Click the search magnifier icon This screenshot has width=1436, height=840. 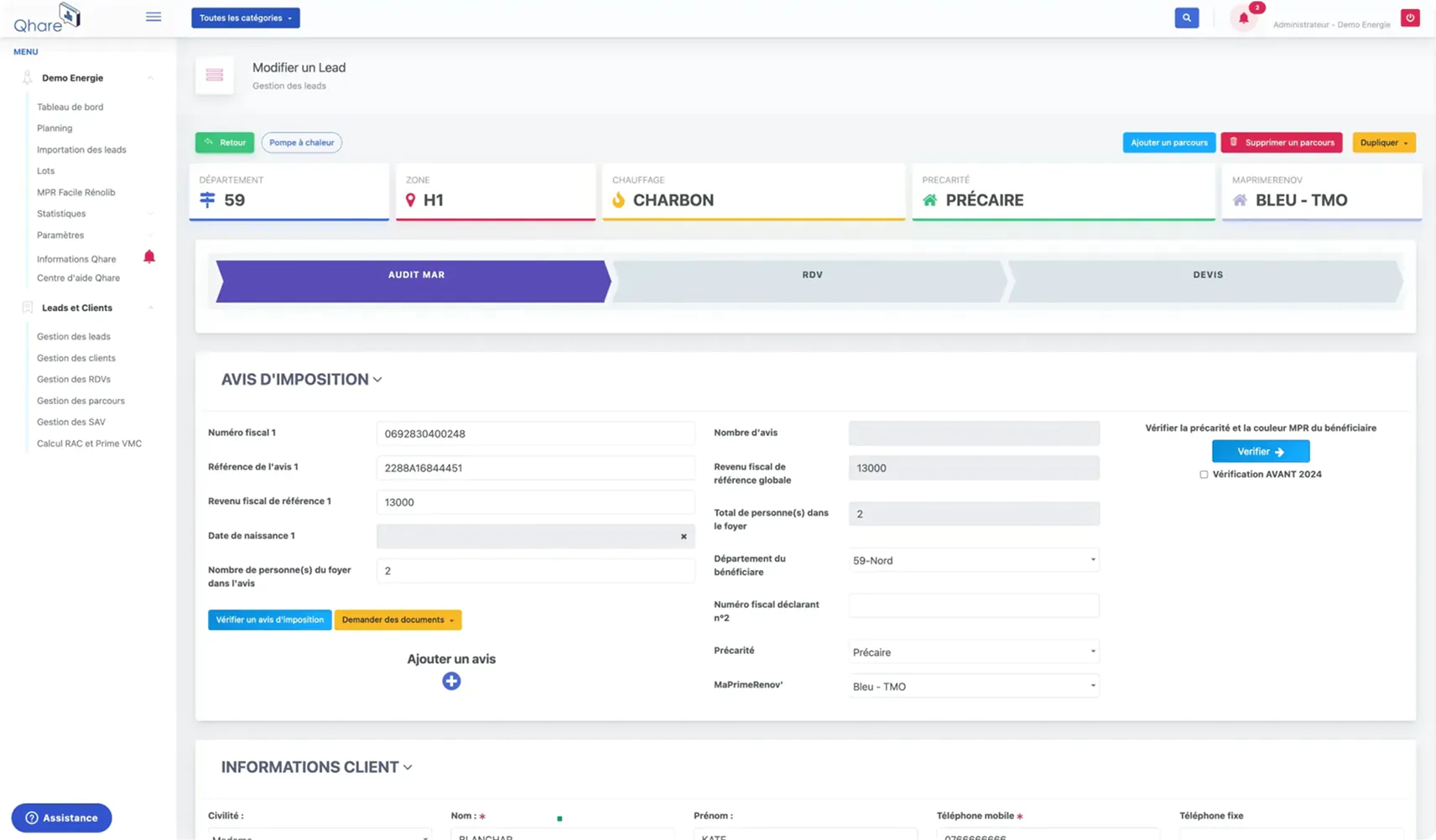click(1186, 17)
